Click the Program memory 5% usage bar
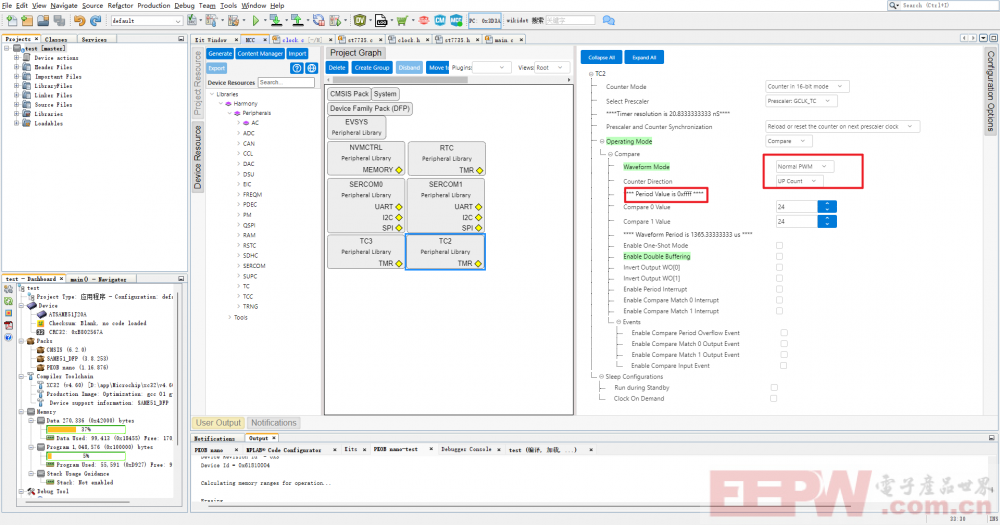Screen dimensions: 1000x525 (x=86, y=455)
